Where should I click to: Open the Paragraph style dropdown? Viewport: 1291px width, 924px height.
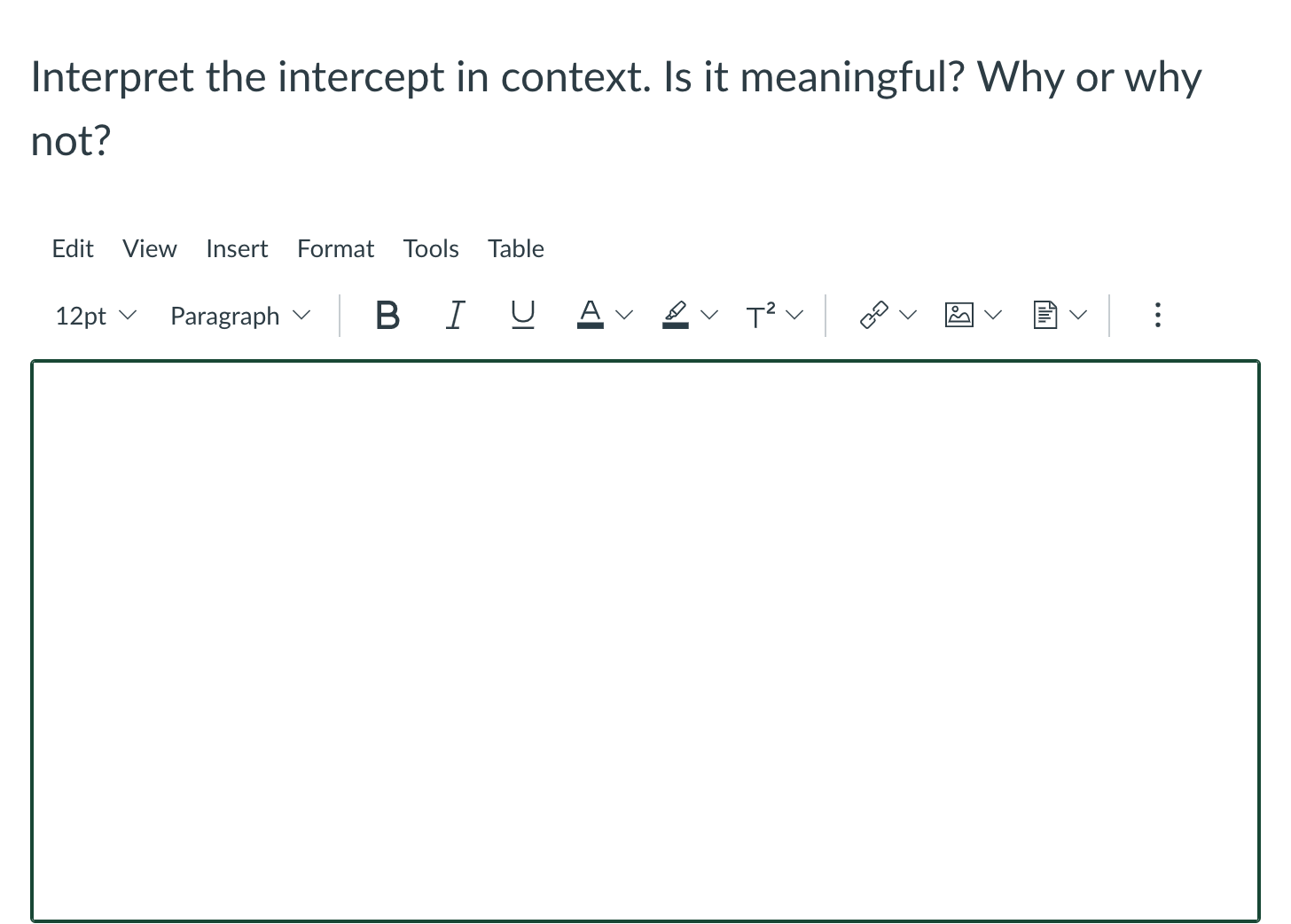pos(238,315)
